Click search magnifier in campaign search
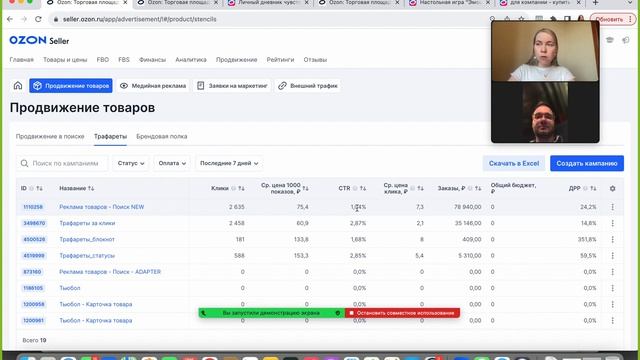The height and width of the screenshot is (360, 640). point(24,163)
